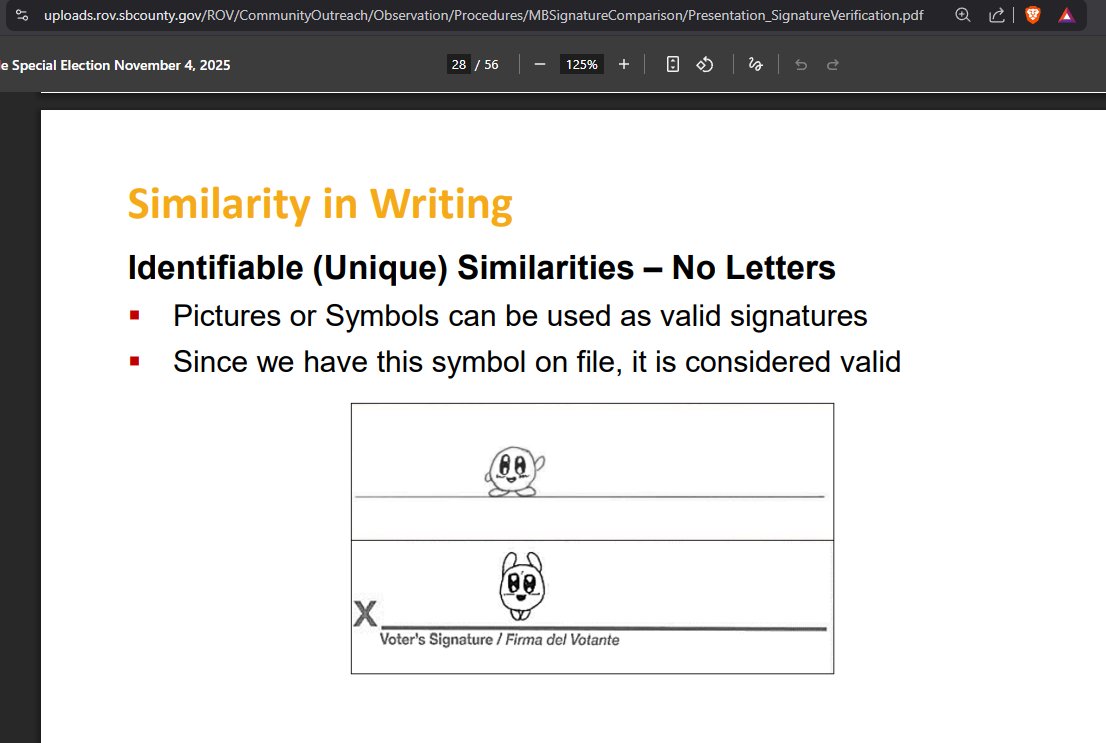The width and height of the screenshot is (1106, 743).
Task: Click the 125% zoom level field
Action: tap(581, 64)
